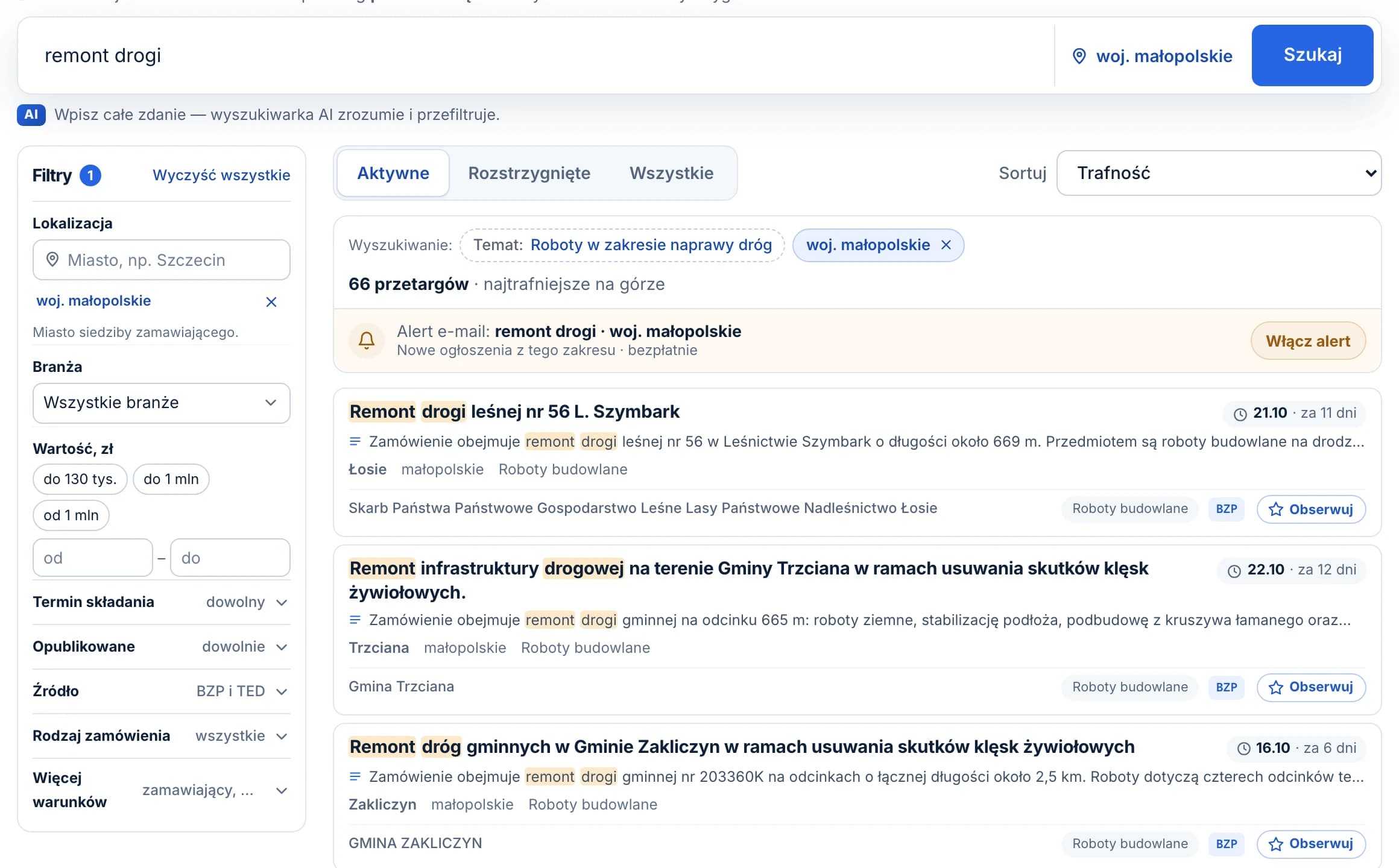Click description lines icon in Zakliczyn tender

point(355,777)
